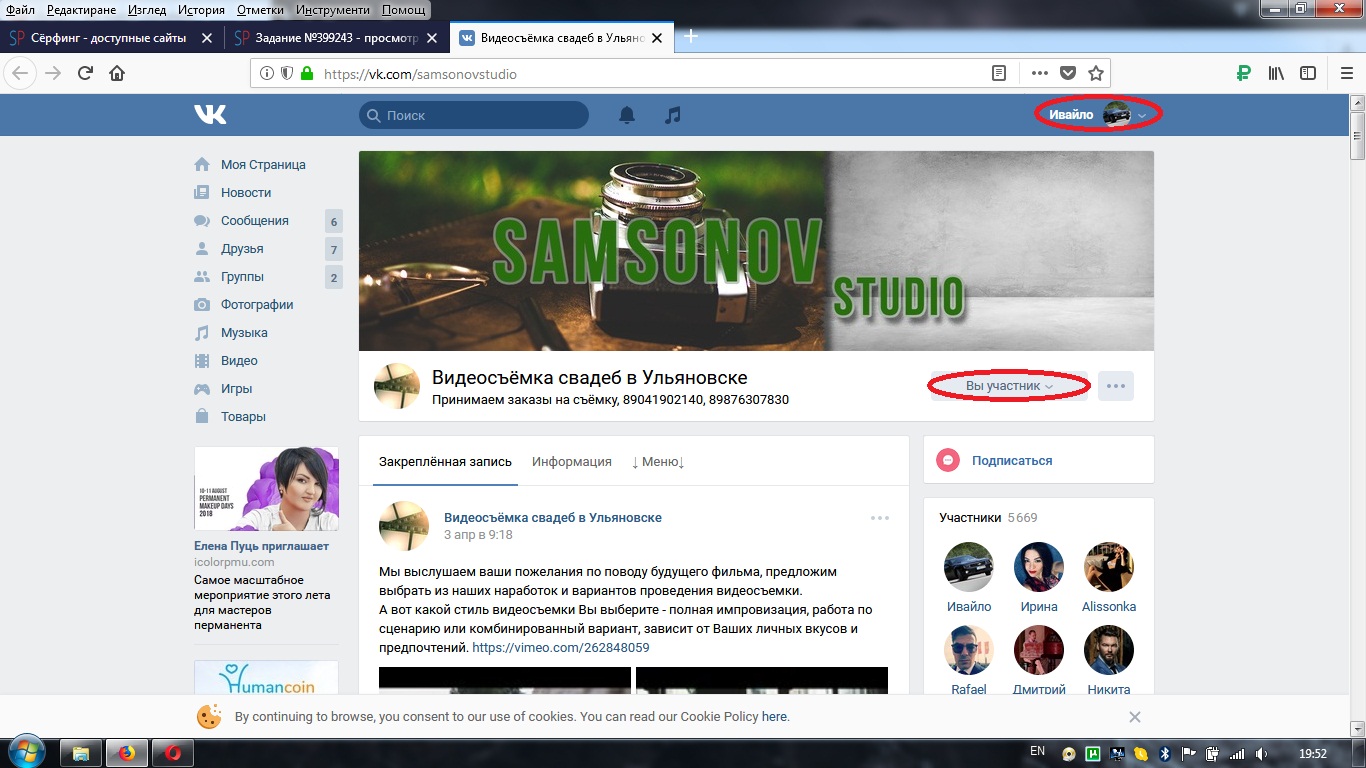The width and height of the screenshot is (1366, 768).
Task: Reload the current page
Action: click(x=86, y=73)
